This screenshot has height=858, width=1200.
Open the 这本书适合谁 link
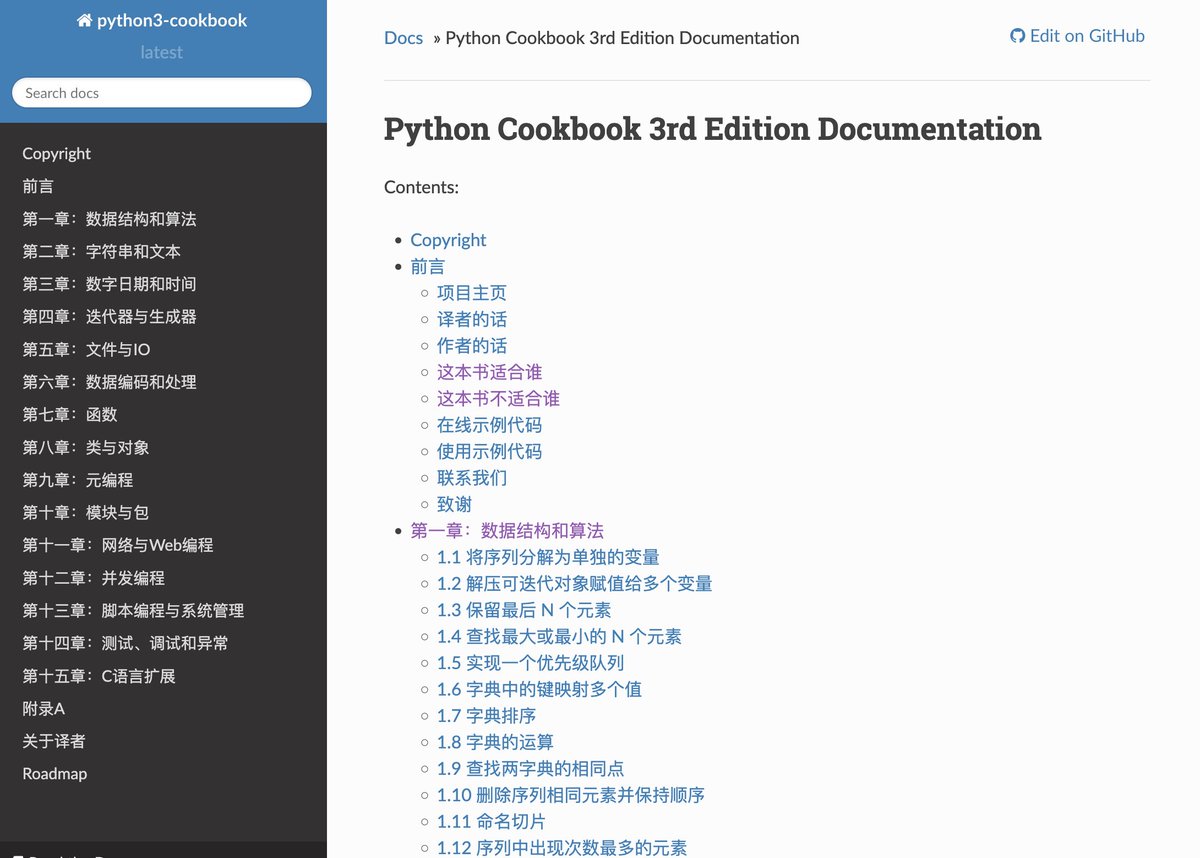click(x=489, y=373)
